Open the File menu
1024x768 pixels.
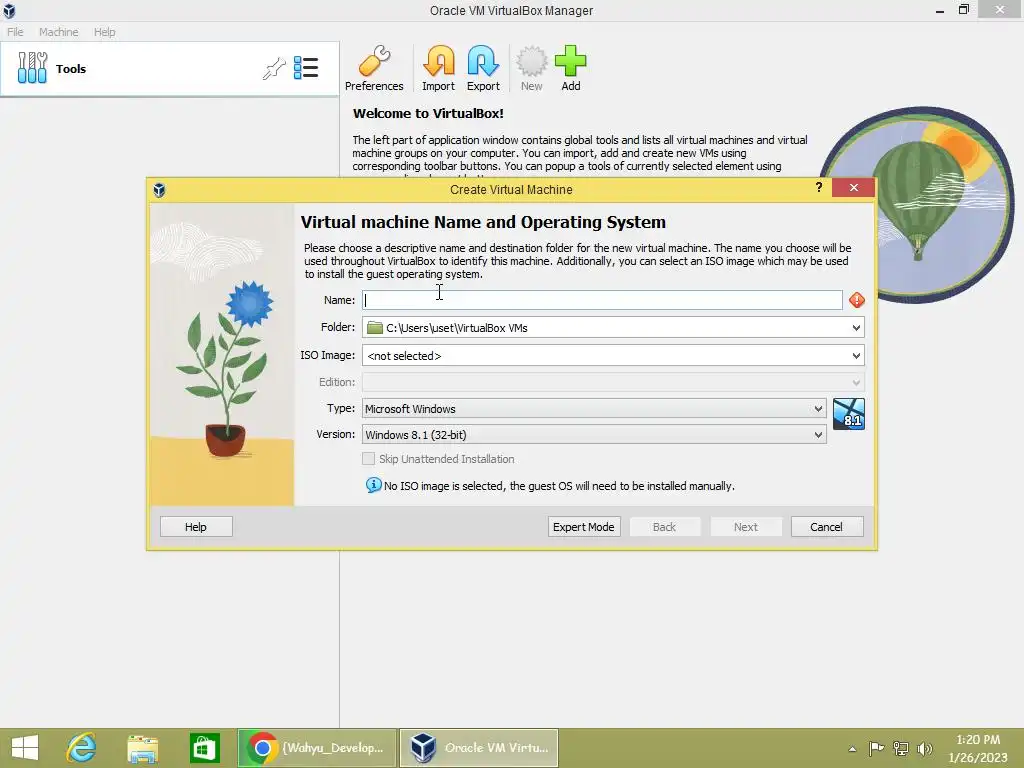[x=15, y=32]
